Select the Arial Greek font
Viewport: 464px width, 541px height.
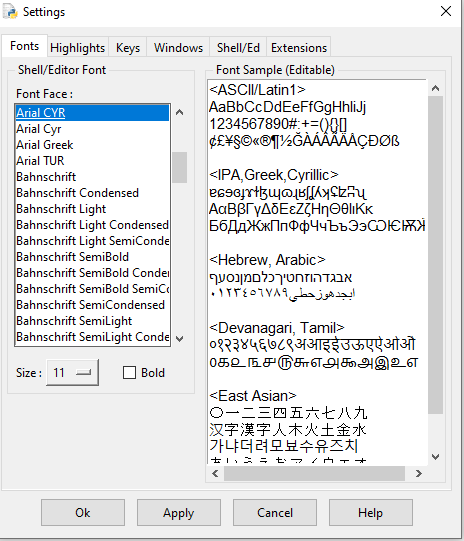click(x=92, y=145)
